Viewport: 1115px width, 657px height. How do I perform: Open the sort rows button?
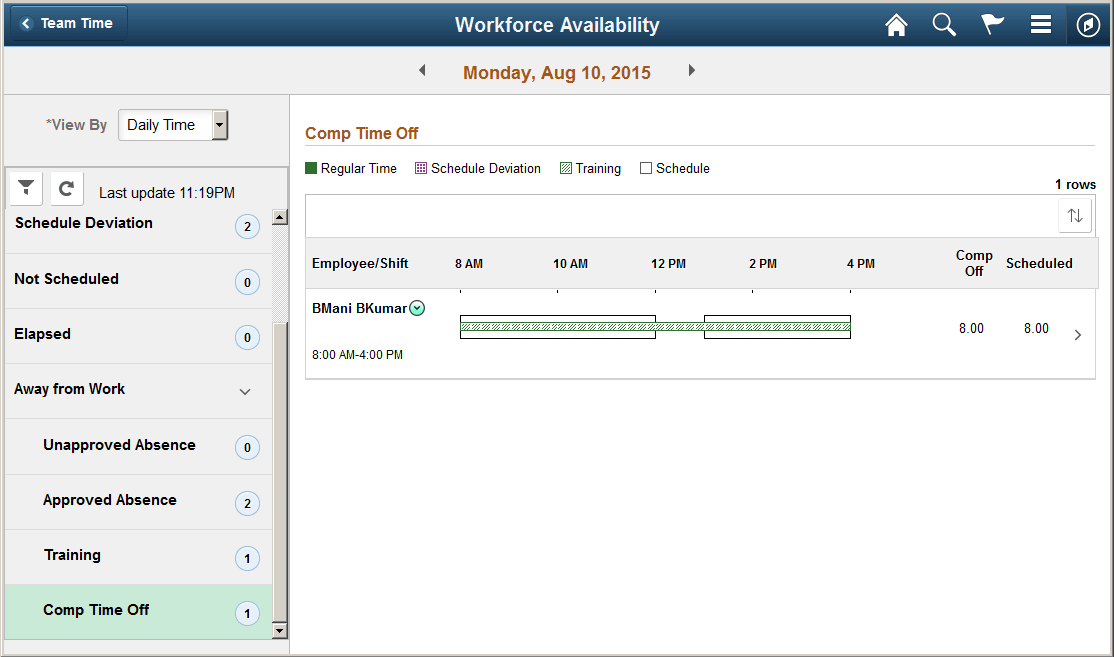click(1075, 215)
